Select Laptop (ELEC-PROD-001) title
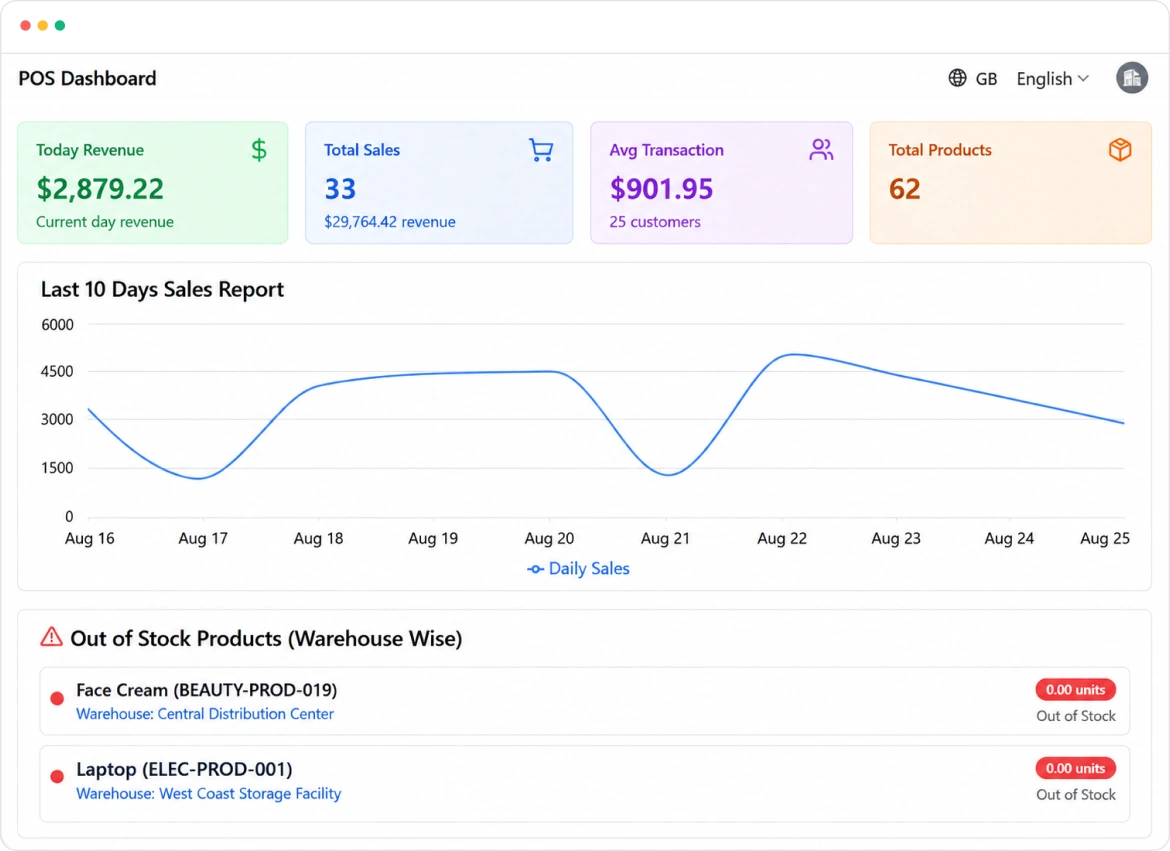 click(x=184, y=769)
